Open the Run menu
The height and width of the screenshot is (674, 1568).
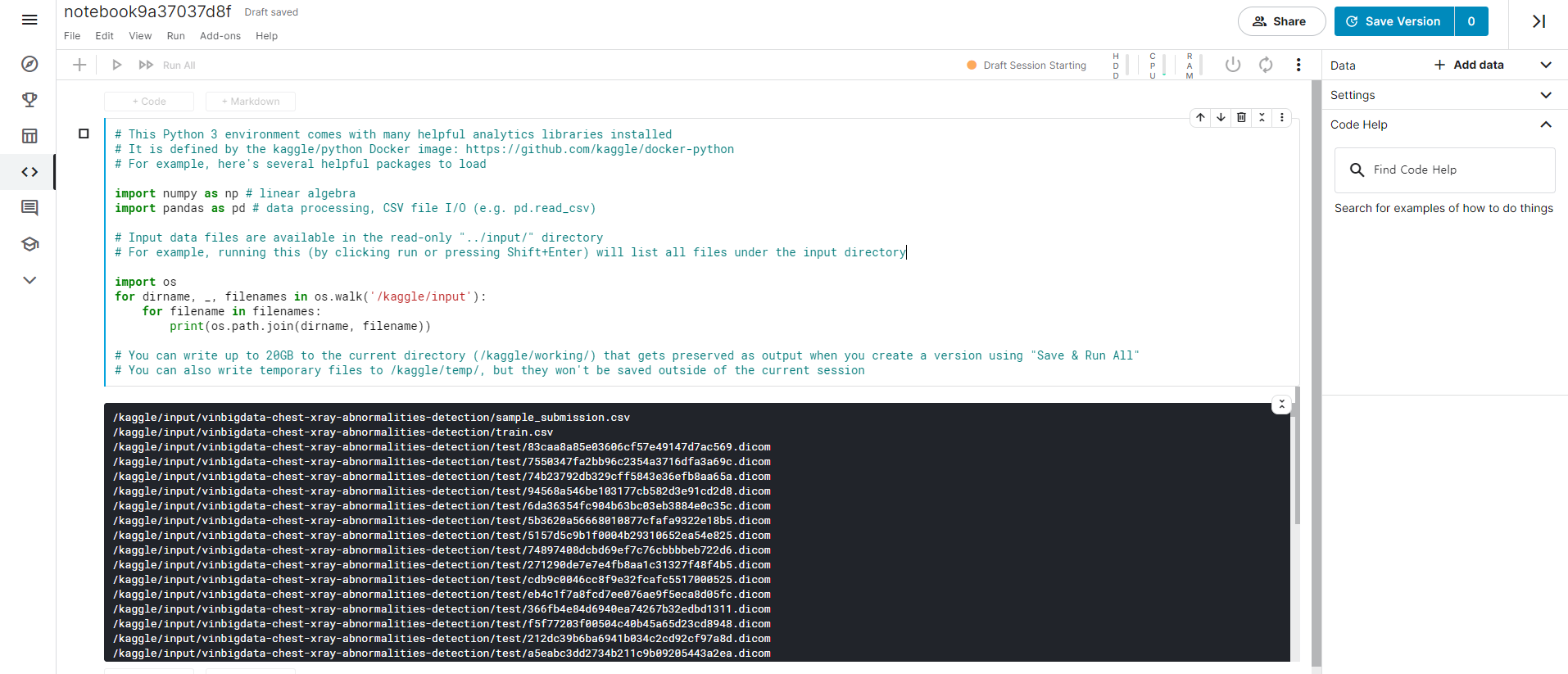point(176,36)
